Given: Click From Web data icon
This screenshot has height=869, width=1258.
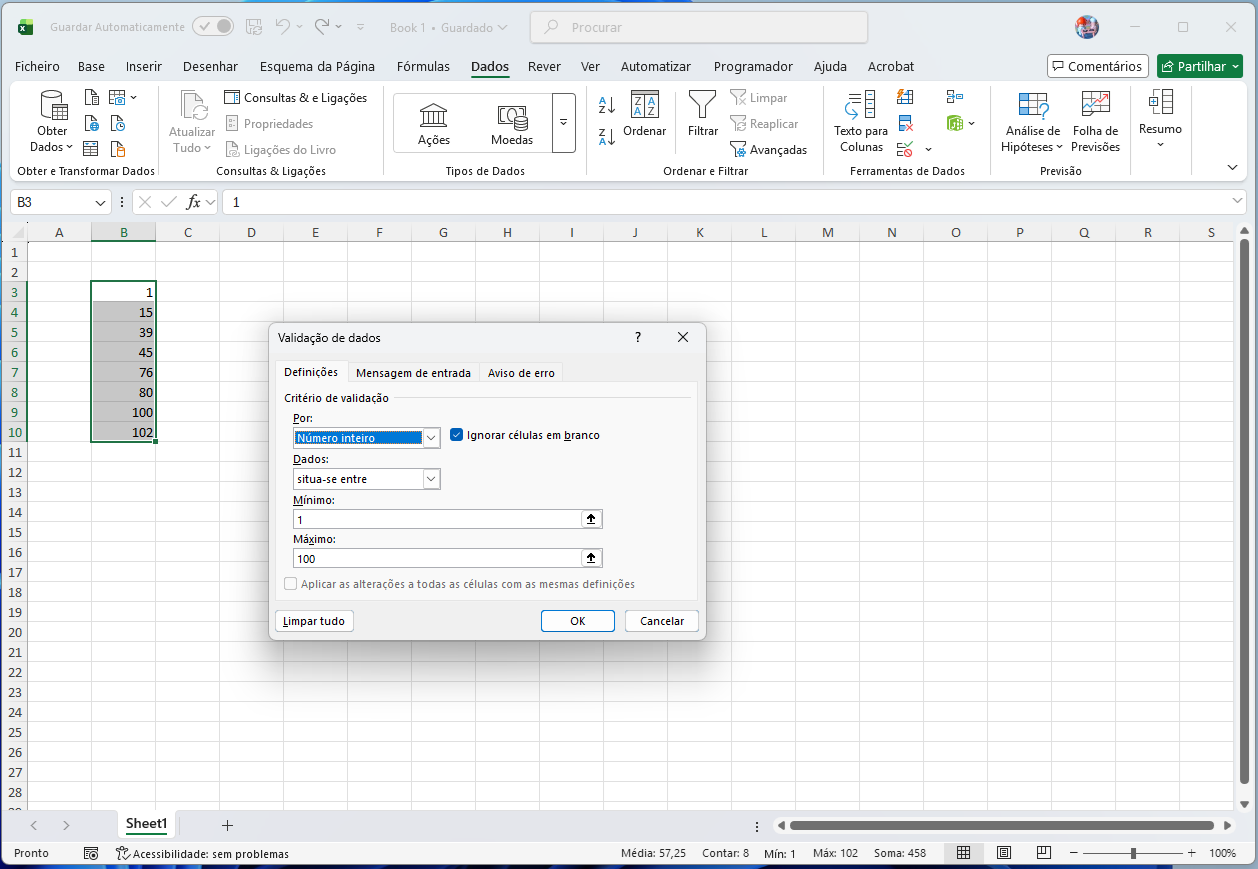Looking at the screenshot, I should pos(92,124).
